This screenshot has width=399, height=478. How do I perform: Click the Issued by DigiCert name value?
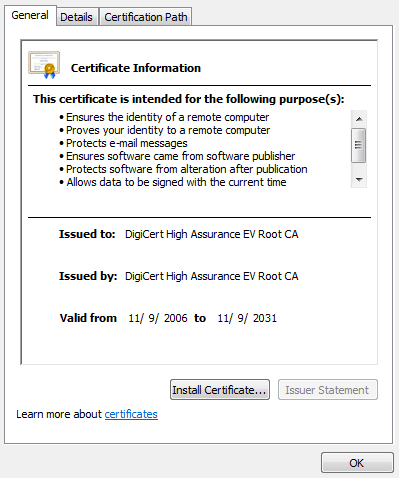click(211, 276)
